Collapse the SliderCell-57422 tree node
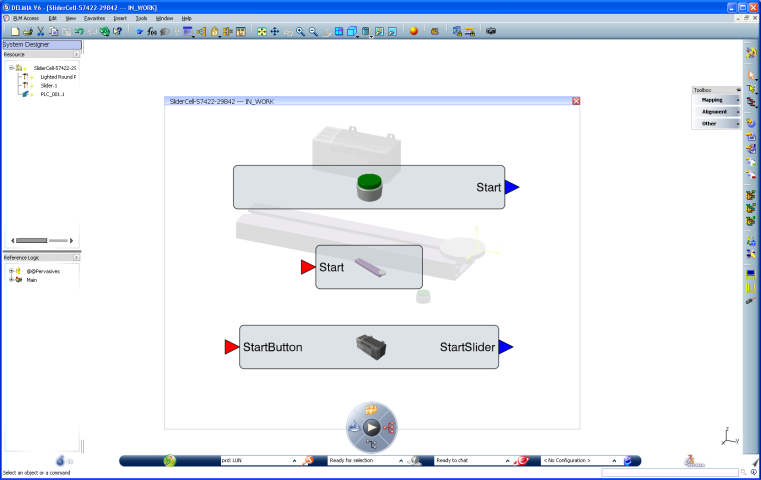This screenshot has width=761, height=480. (10, 68)
